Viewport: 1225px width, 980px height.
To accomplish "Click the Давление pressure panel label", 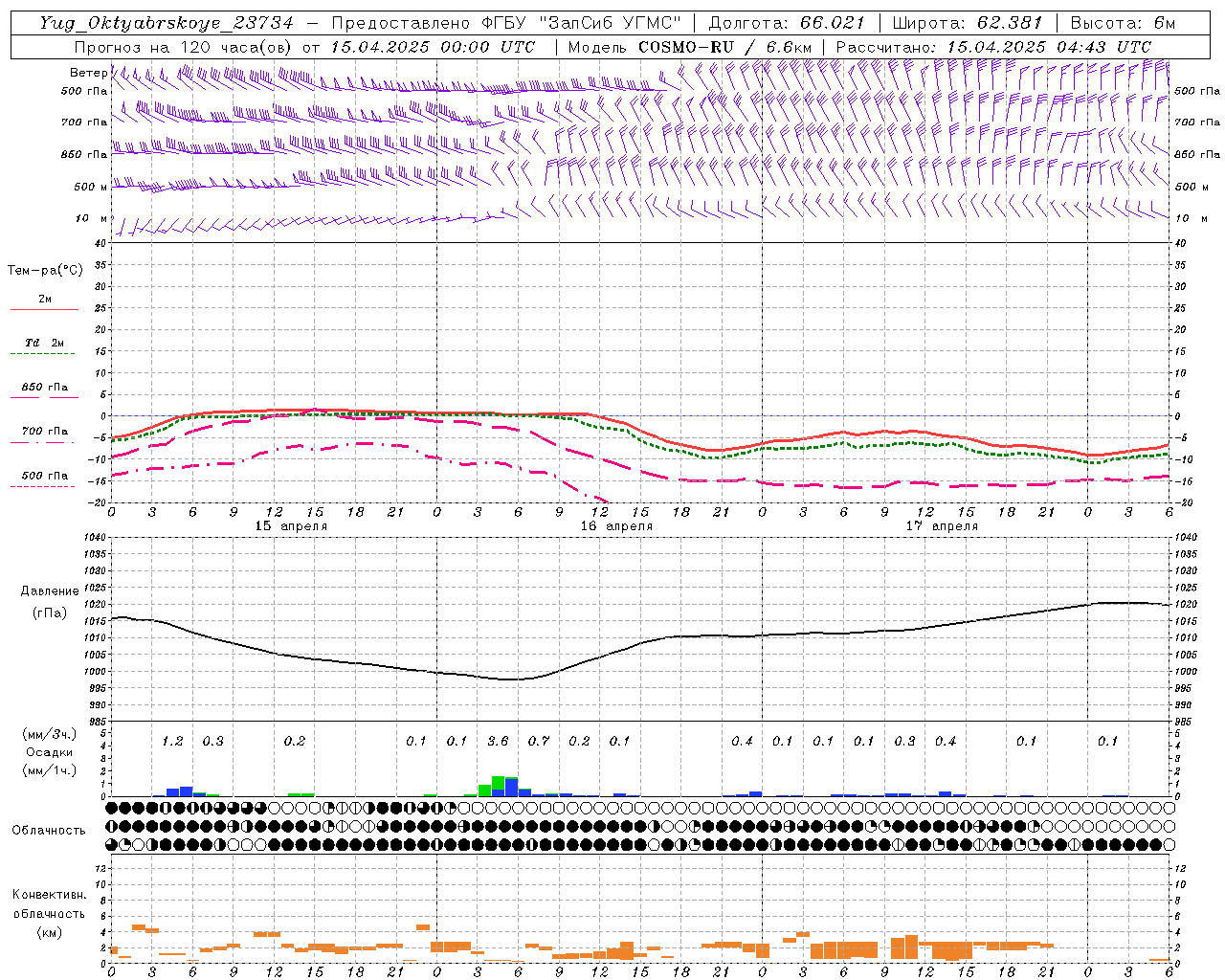I will coord(50,591).
